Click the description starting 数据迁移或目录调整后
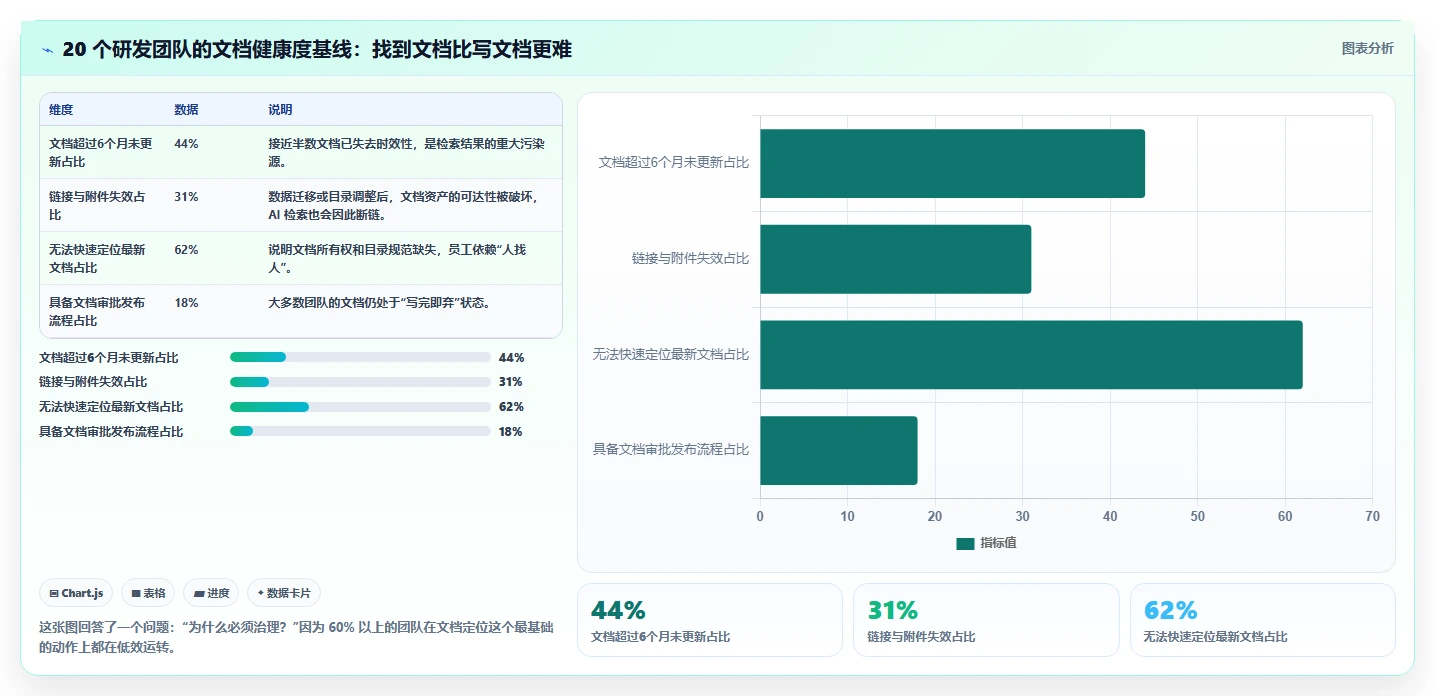This screenshot has height=696, width=1435. point(403,206)
